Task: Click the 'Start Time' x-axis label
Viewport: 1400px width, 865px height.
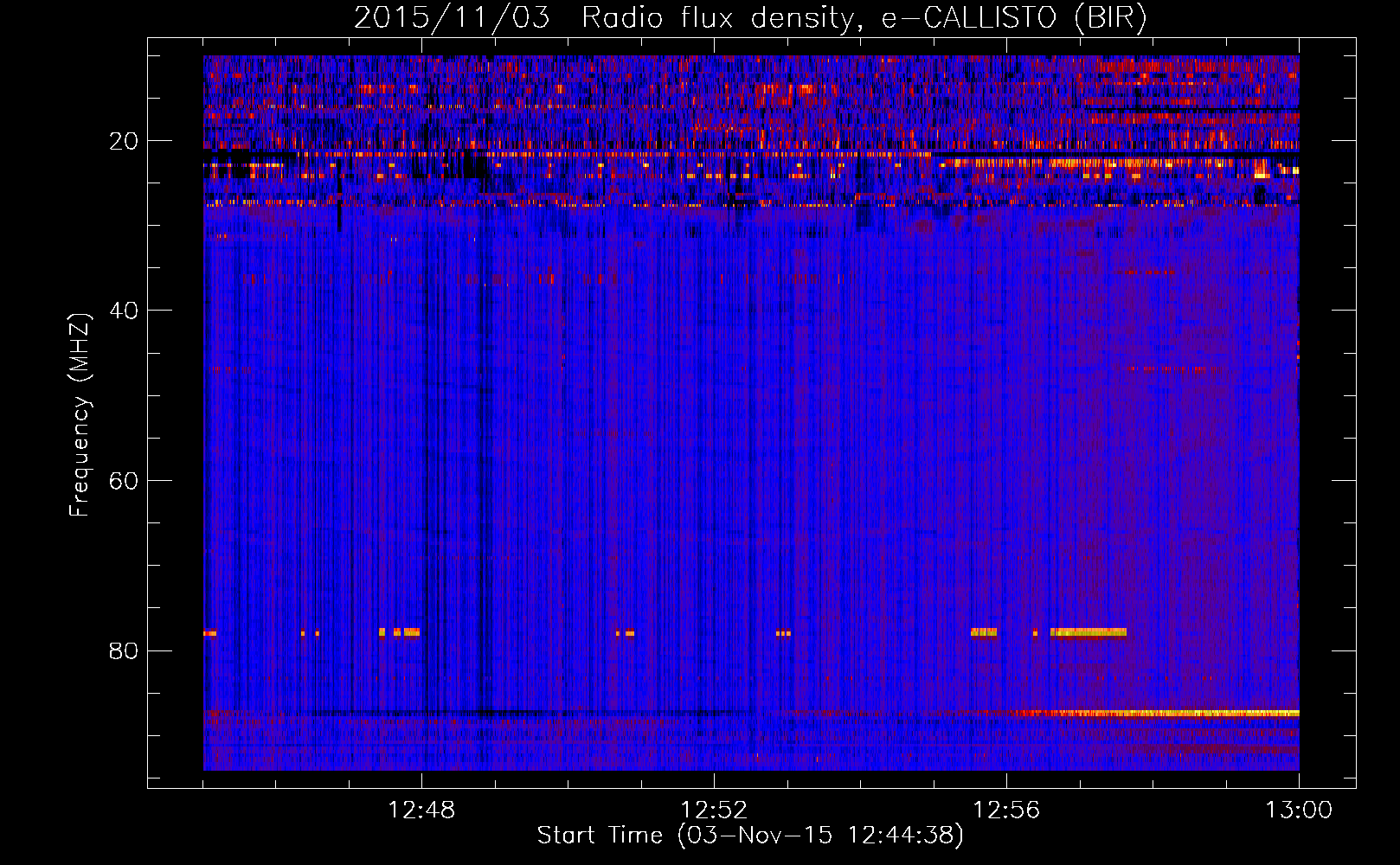Action: click(x=600, y=835)
